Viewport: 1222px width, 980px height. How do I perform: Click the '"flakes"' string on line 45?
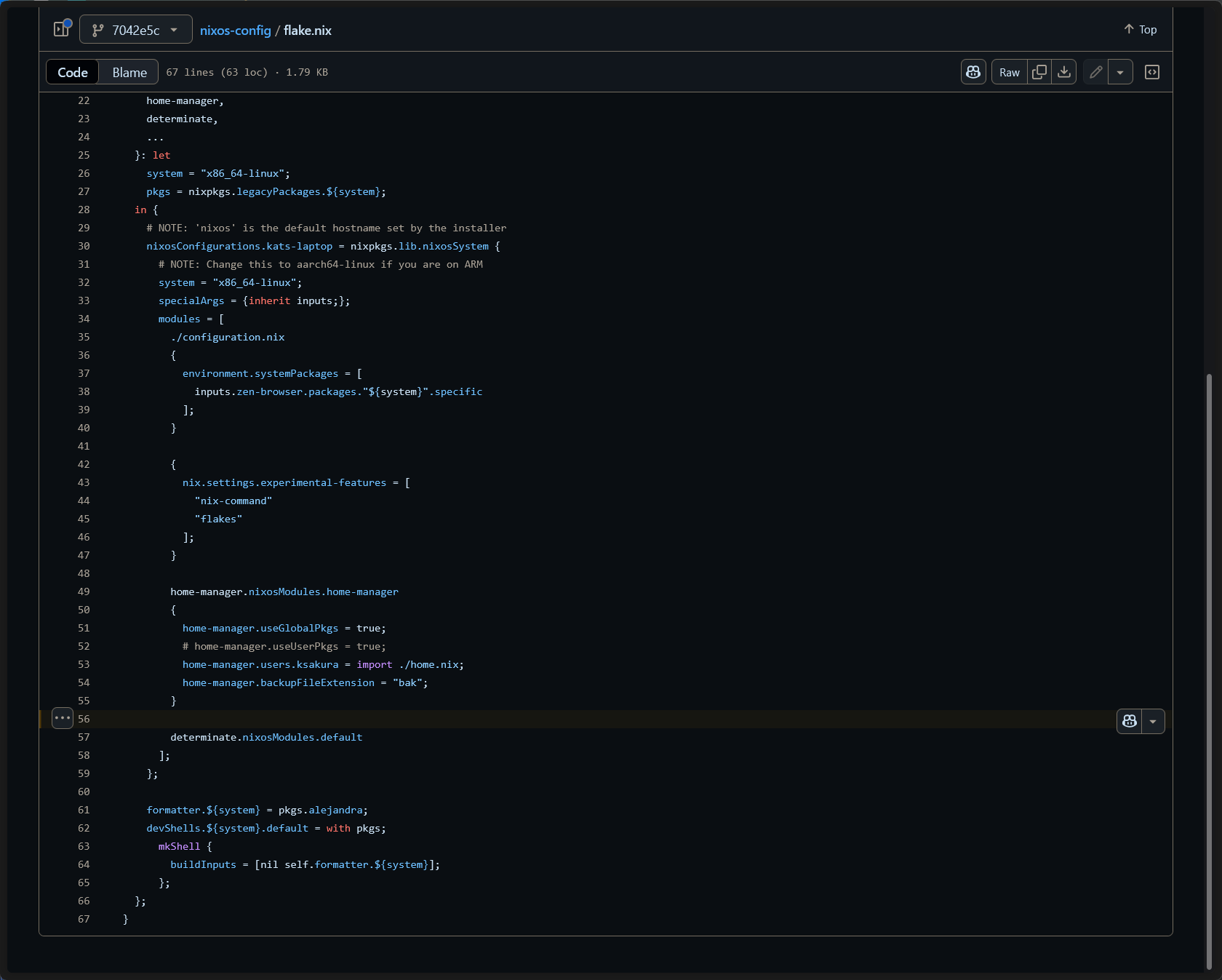tap(218, 519)
